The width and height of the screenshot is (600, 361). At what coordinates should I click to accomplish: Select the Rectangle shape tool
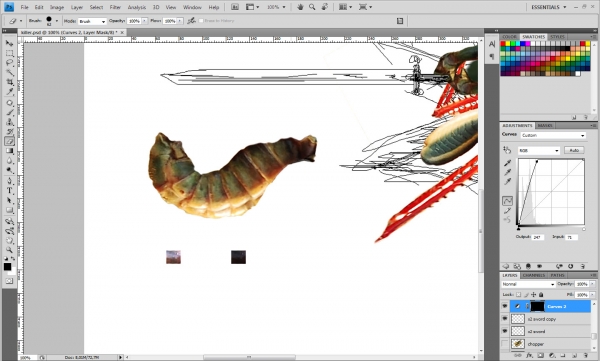point(9,210)
